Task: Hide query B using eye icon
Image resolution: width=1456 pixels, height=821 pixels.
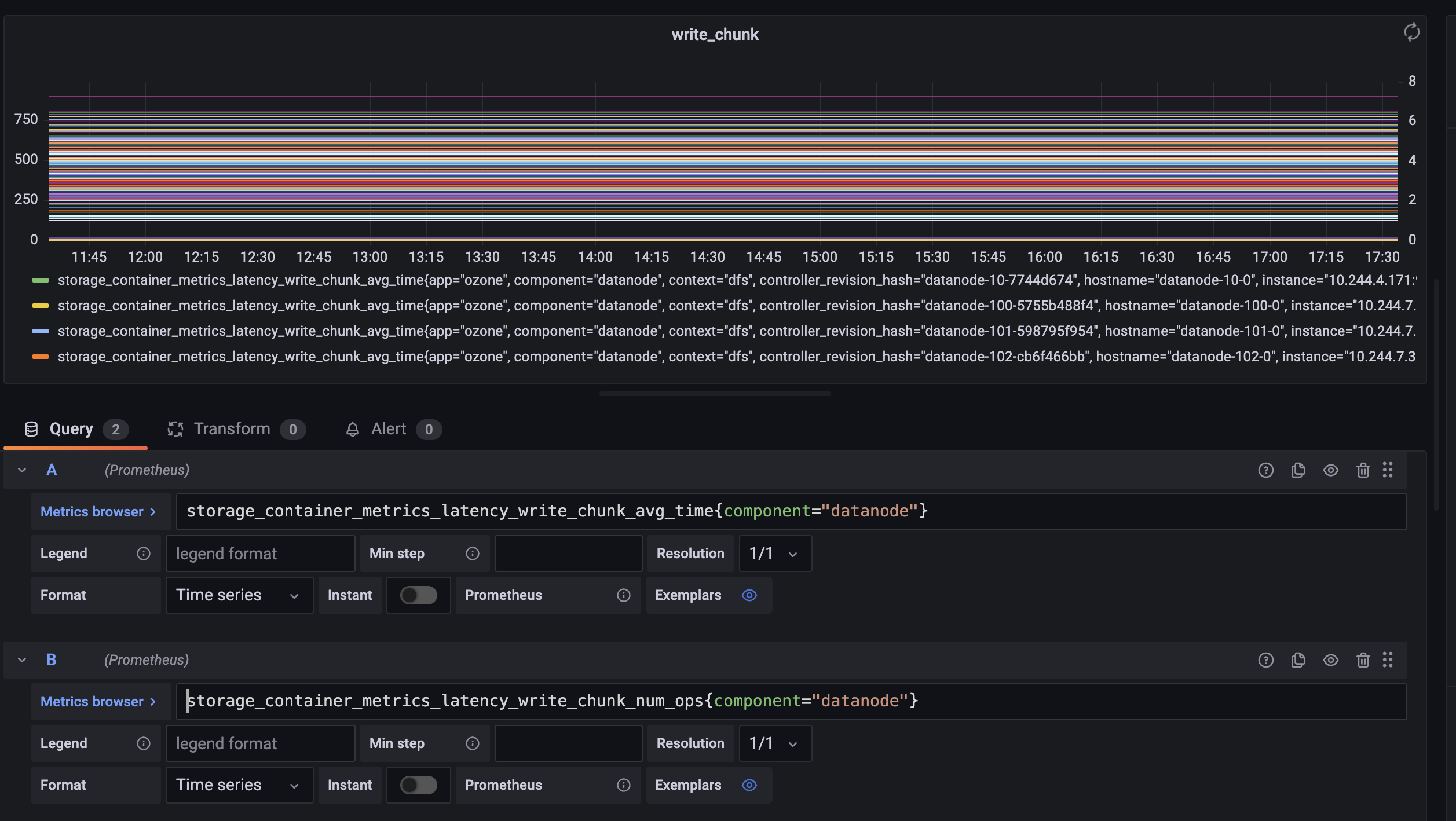Action: [x=1330, y=660]
